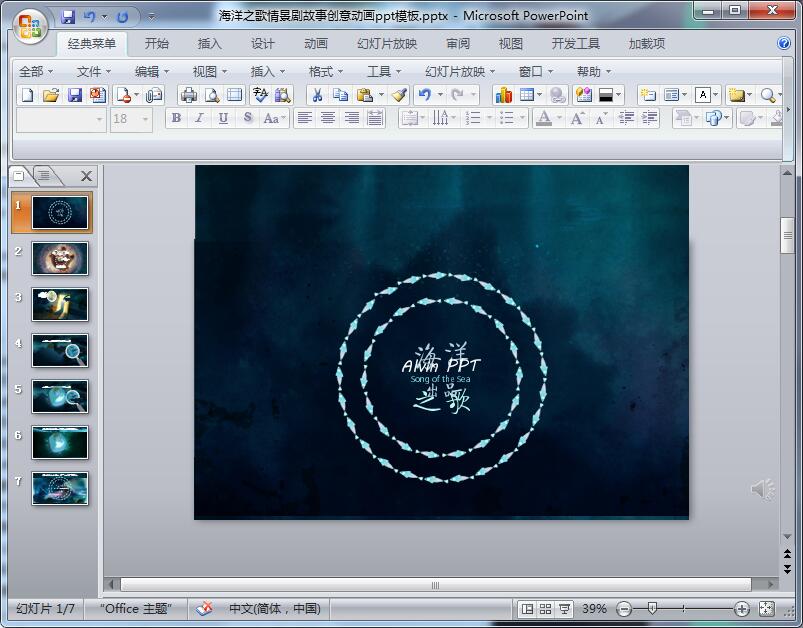The width and height of the screenshot is (803, 628).
Task: Click Save in the quick access toolbar
Action: point(68,17)
